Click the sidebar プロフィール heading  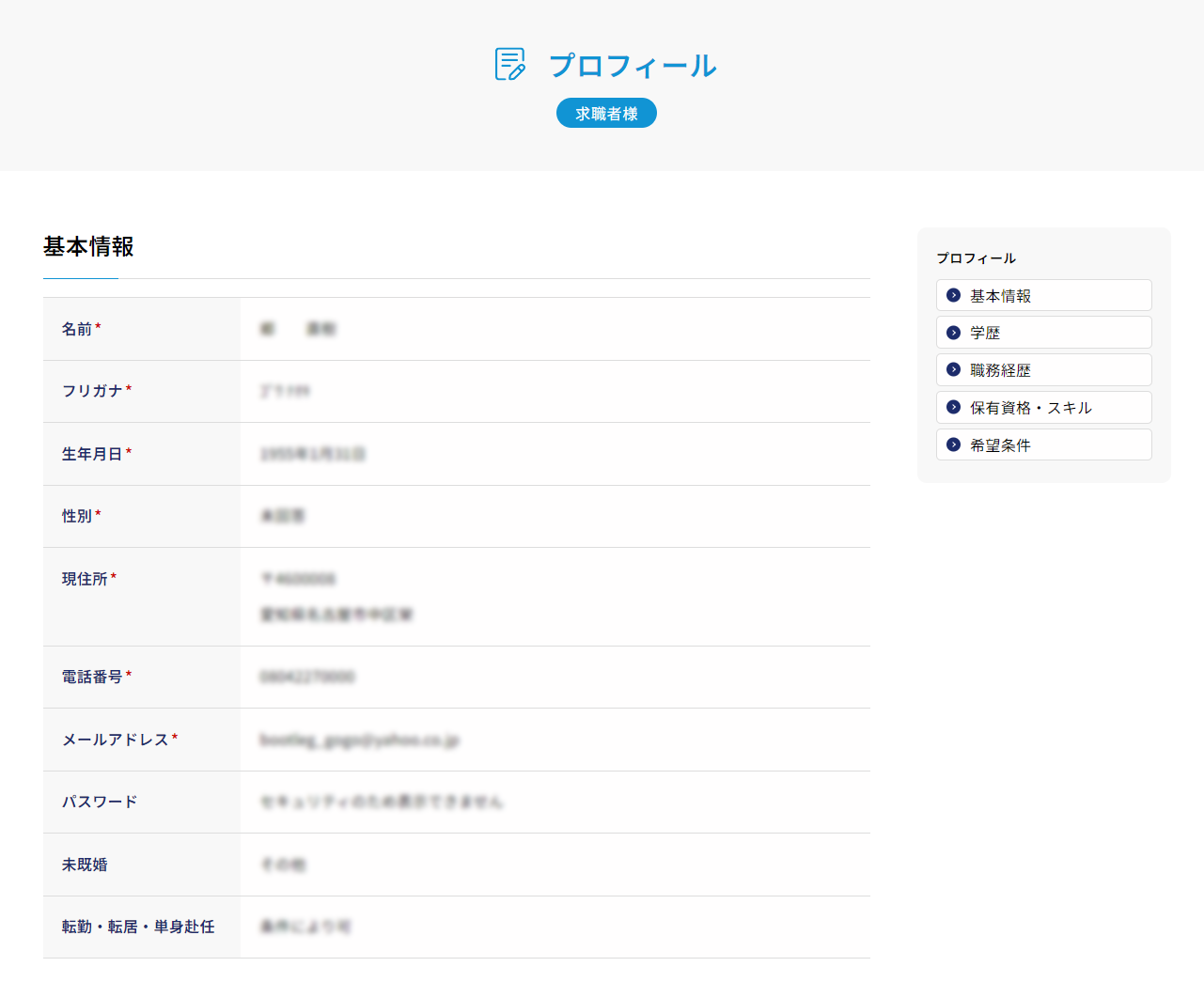976,257
